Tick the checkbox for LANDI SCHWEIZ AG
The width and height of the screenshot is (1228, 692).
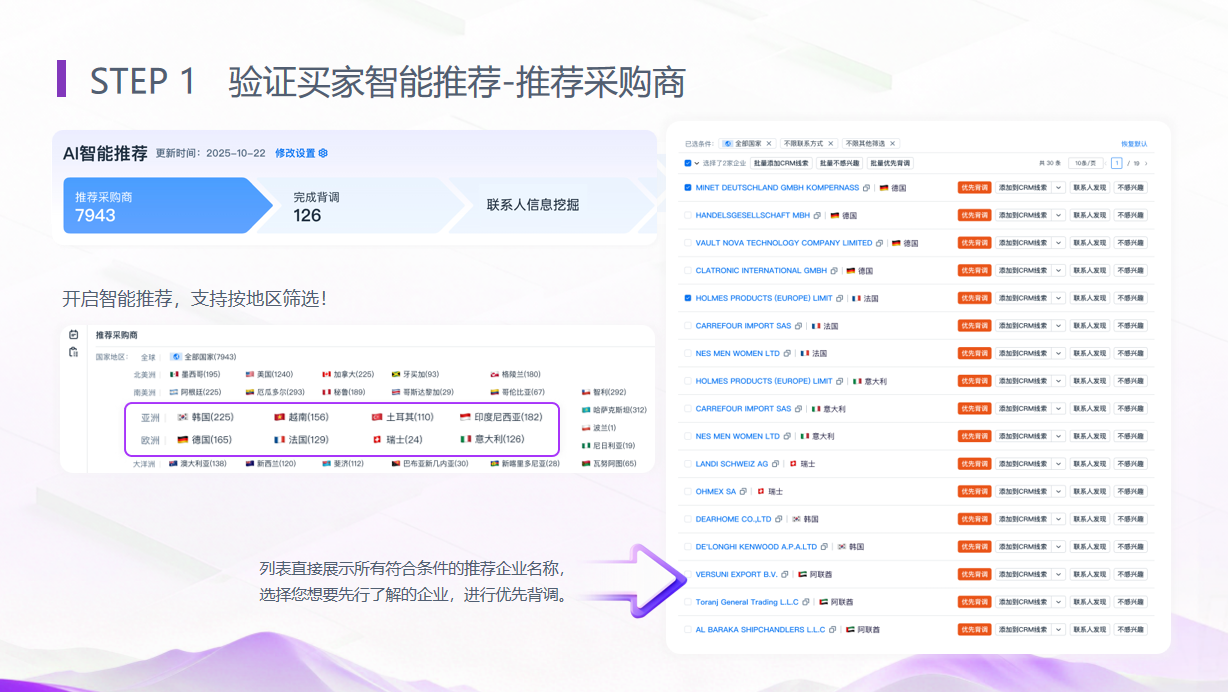[x=687, y=464]
